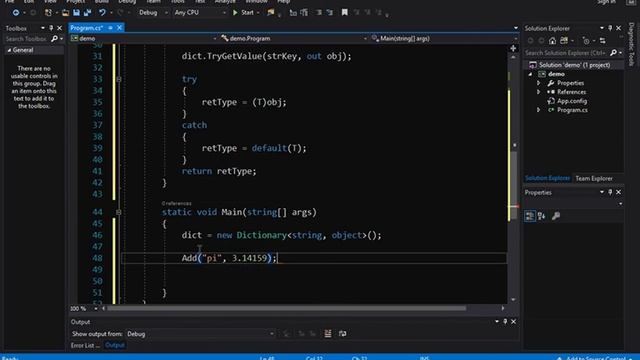Click the Search Toolbox input field

click(27, 39)
